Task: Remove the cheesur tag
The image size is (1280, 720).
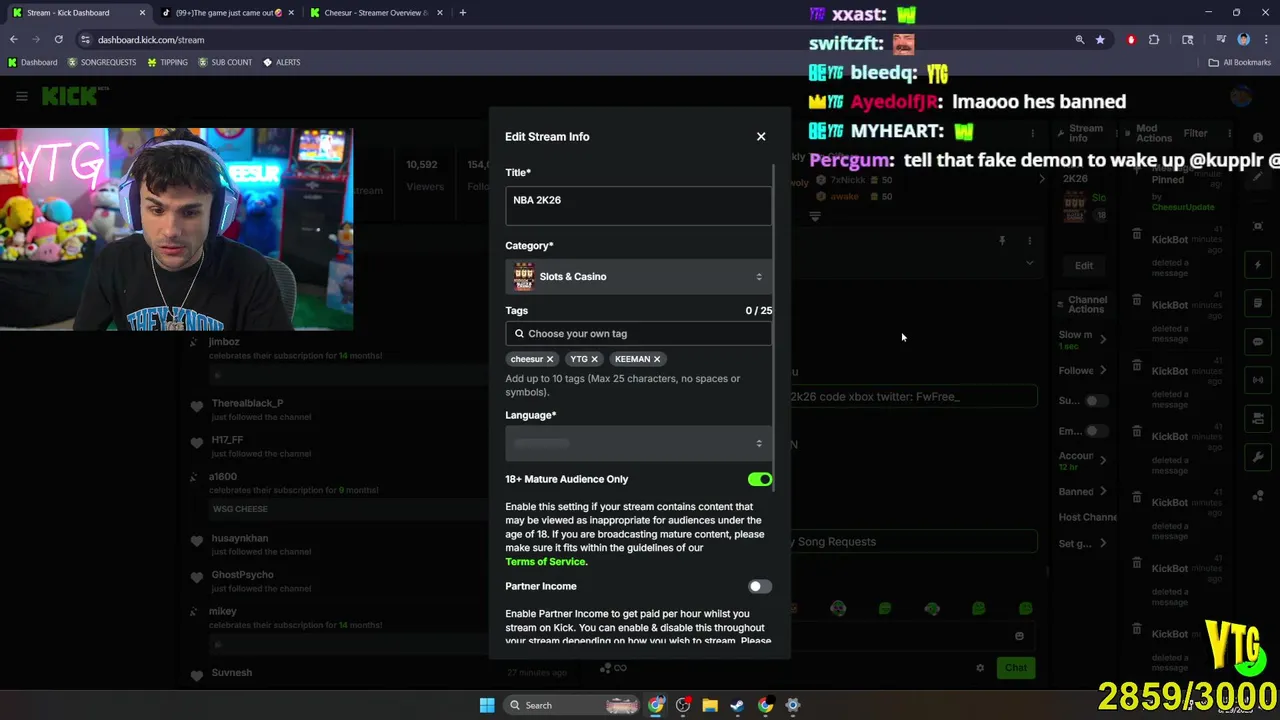Action: pyautogui.click(x=550, y=359)
